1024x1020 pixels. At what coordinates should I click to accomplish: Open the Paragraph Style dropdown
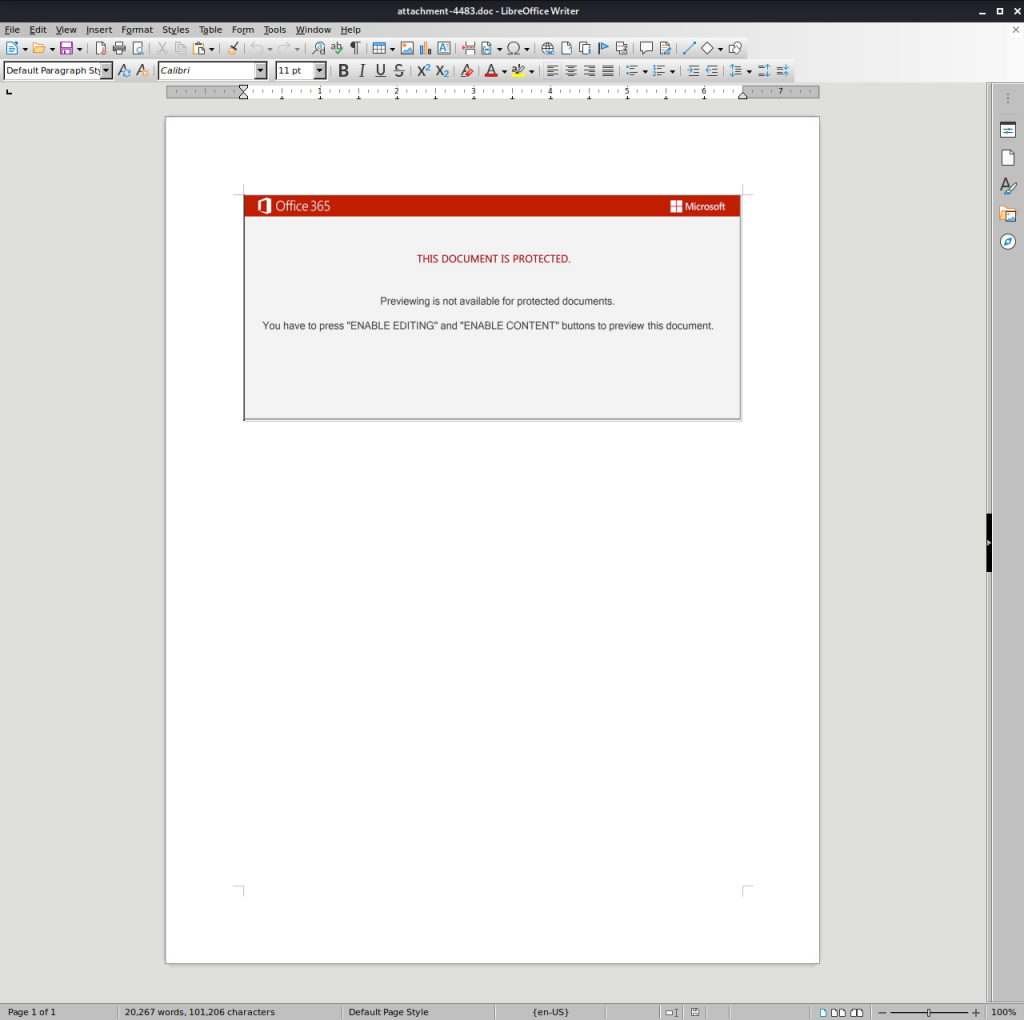[x=106, y=71]
